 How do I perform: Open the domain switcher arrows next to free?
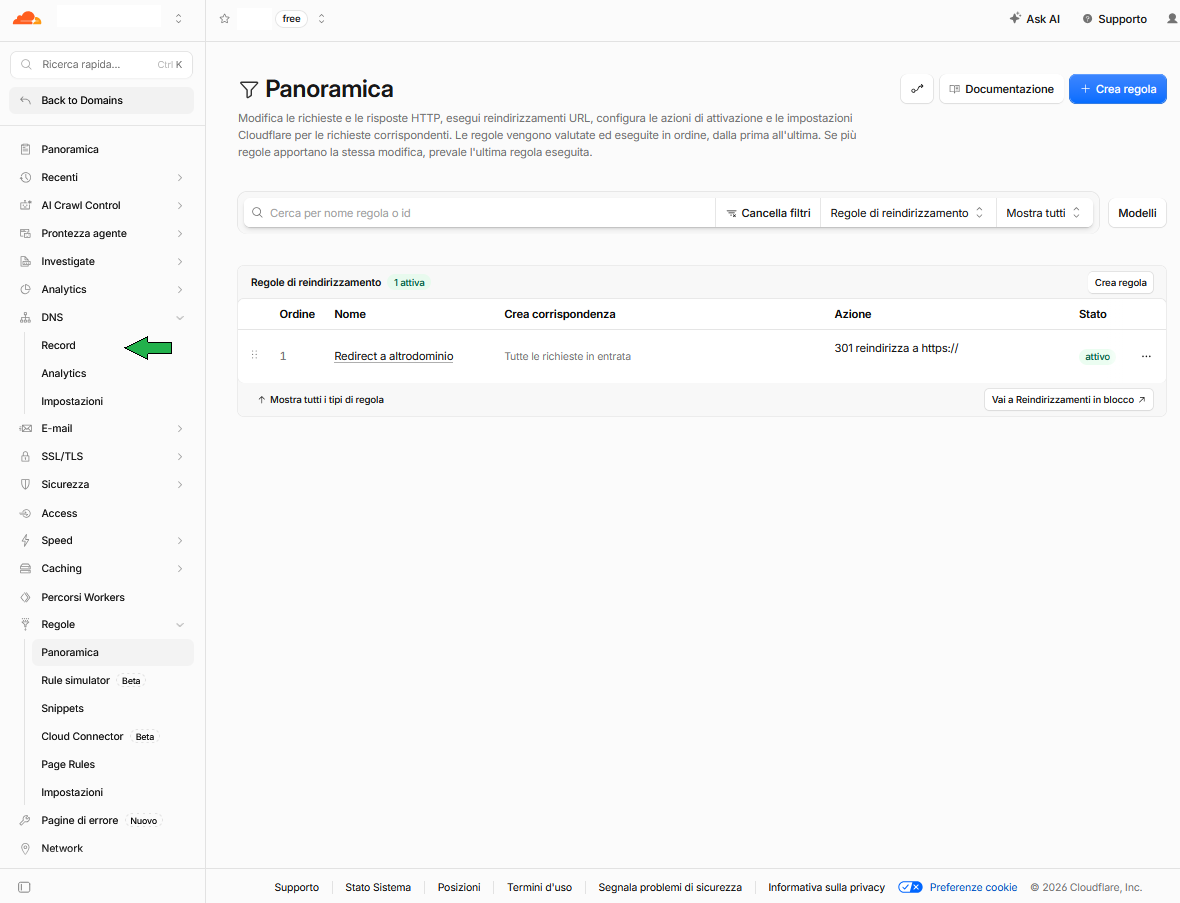click(x=321, y=19)
